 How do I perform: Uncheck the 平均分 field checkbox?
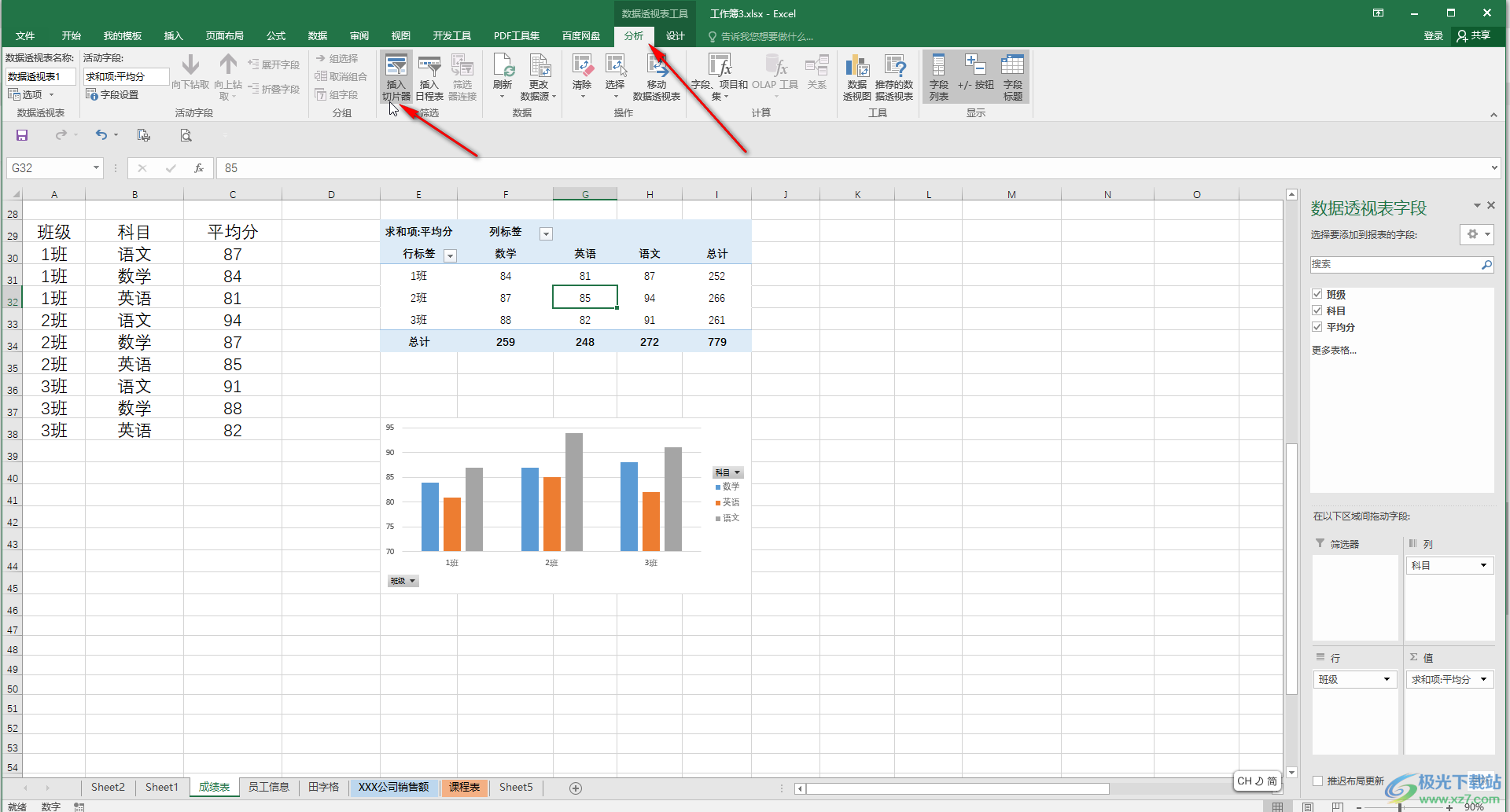point(1317,327)
